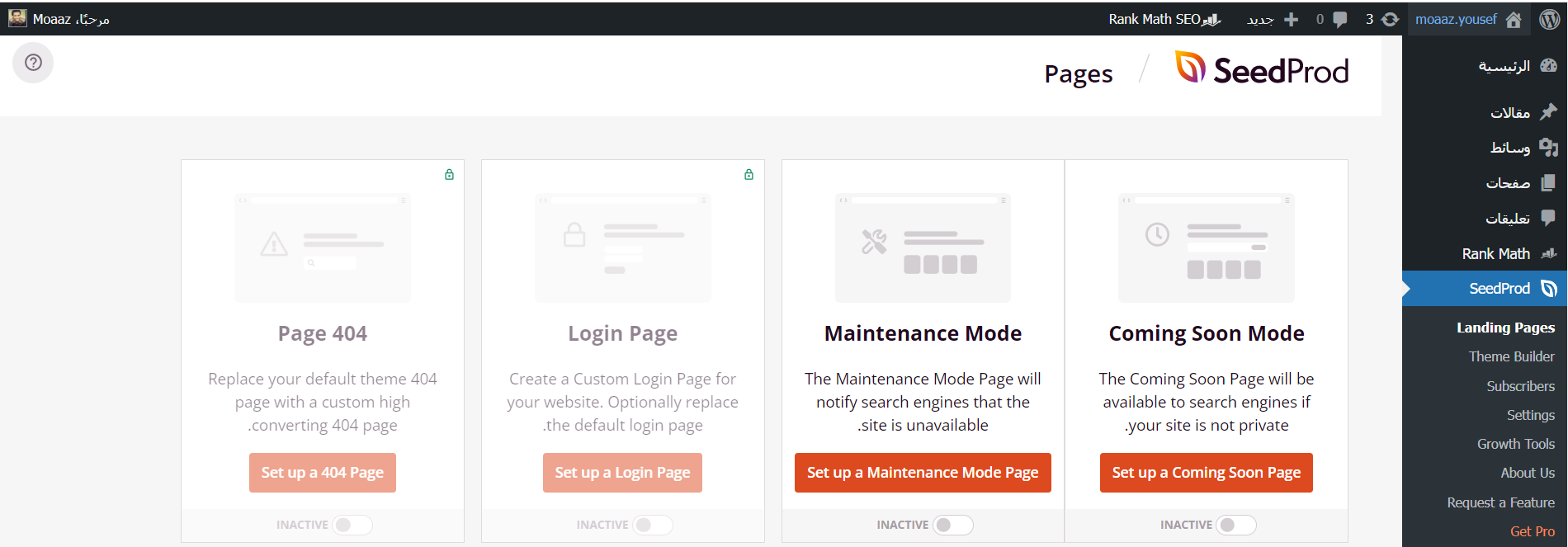Click the home icon beside moaaz.yousef

(x=1514, y=20)
